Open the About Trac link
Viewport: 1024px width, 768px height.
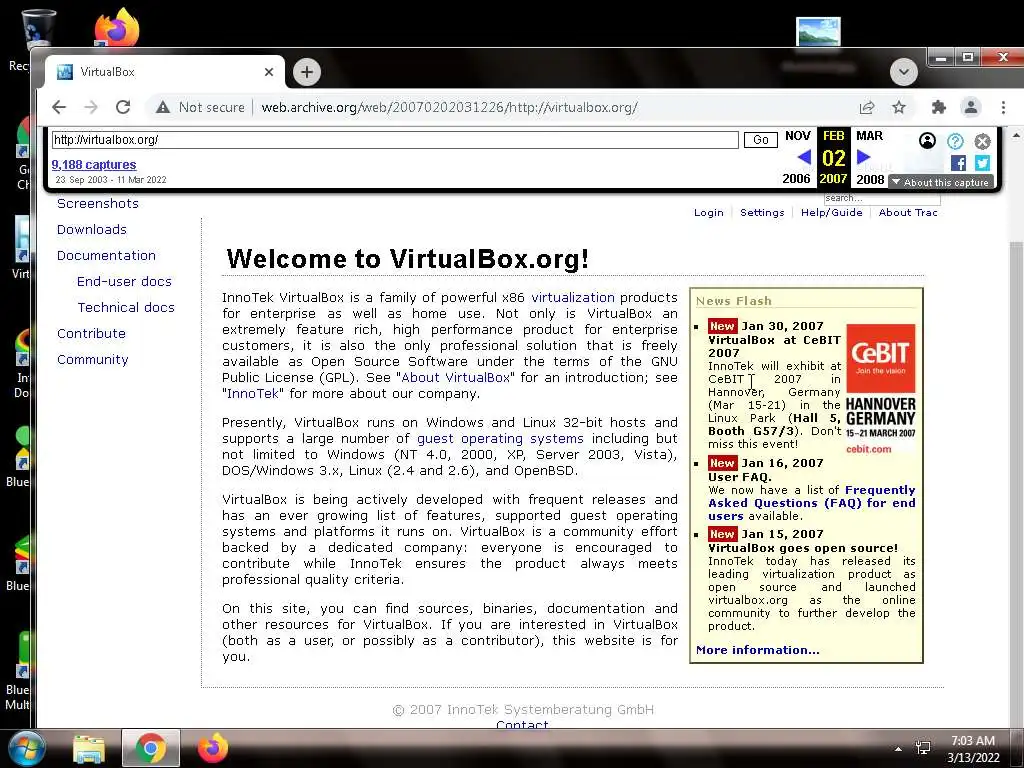point(908,212)
